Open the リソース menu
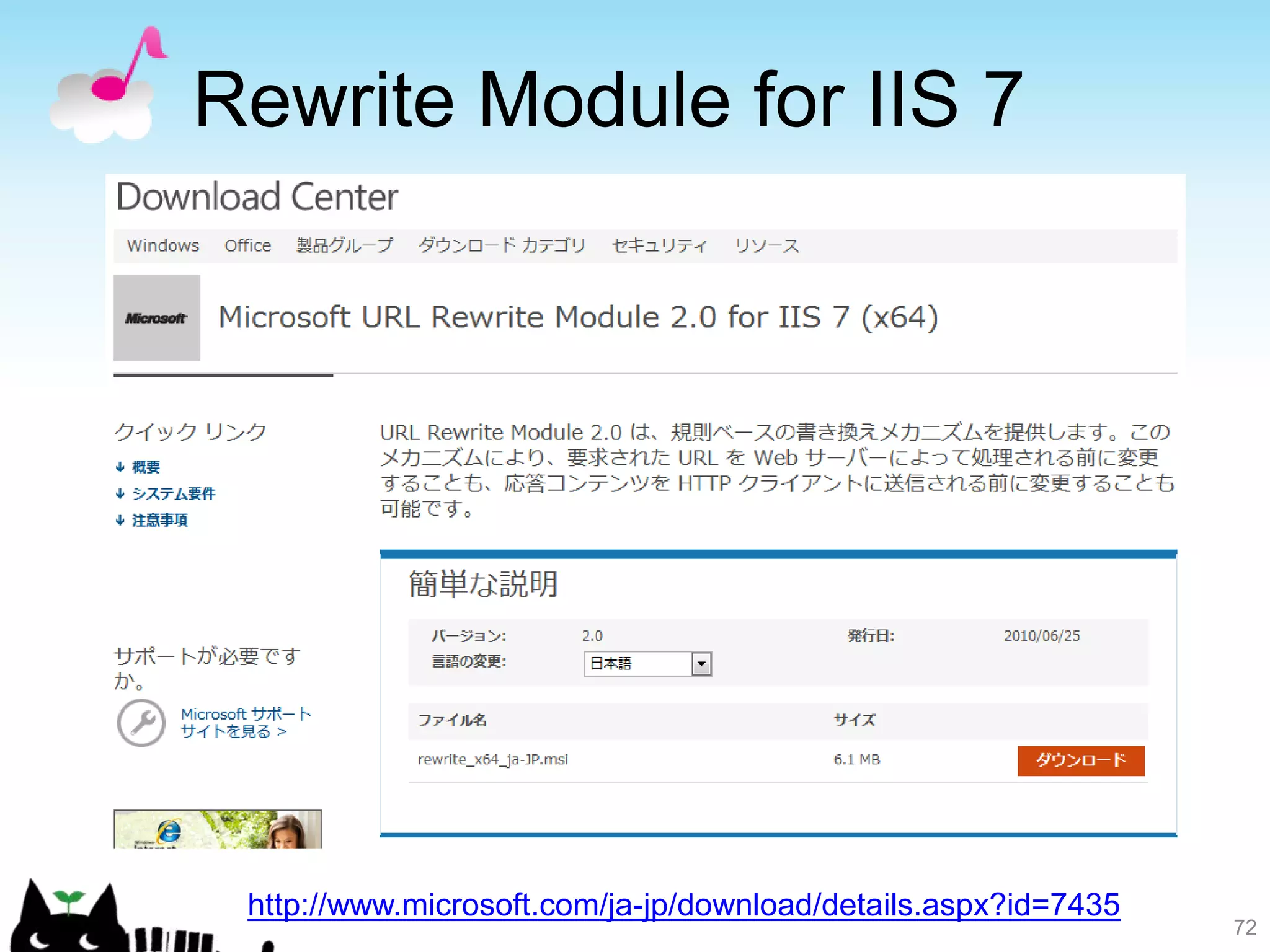This screenshot has height=952, width=1270. (767, 245)
